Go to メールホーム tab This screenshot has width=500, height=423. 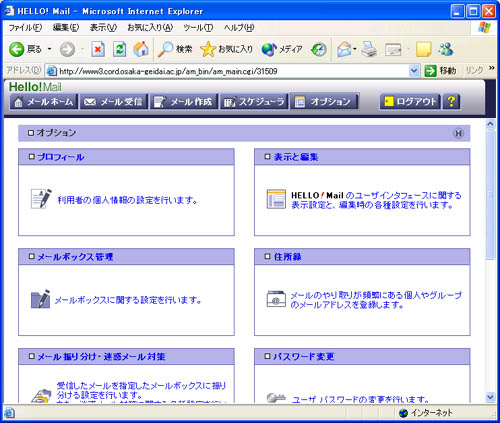tap(44, 102)
